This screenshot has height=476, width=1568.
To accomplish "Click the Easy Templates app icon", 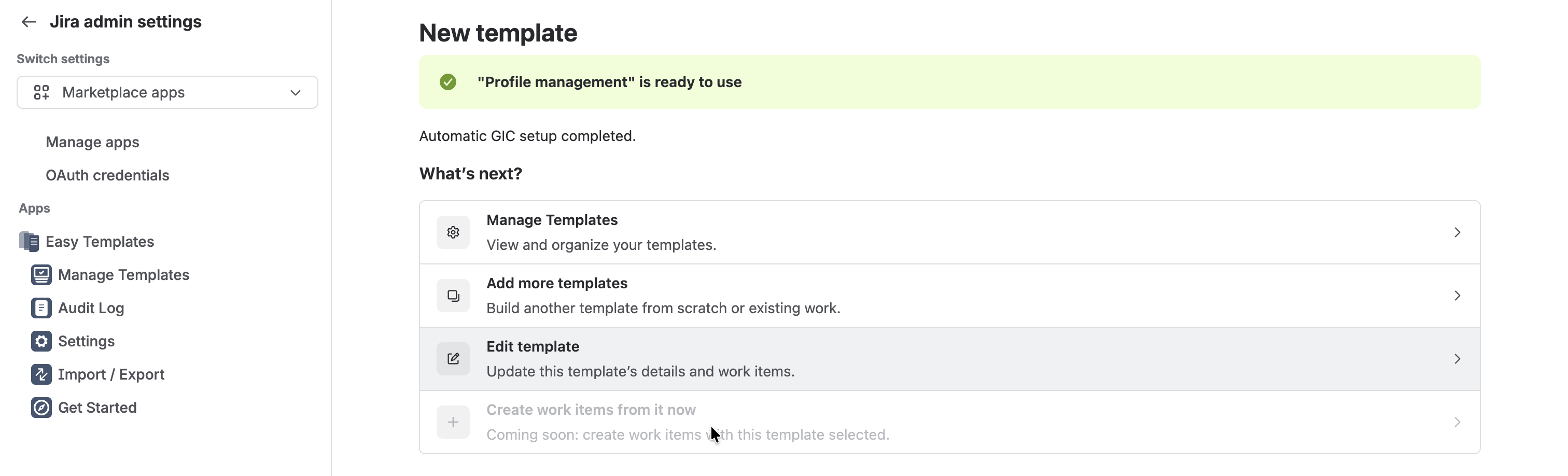I will [x=29, y=242].
